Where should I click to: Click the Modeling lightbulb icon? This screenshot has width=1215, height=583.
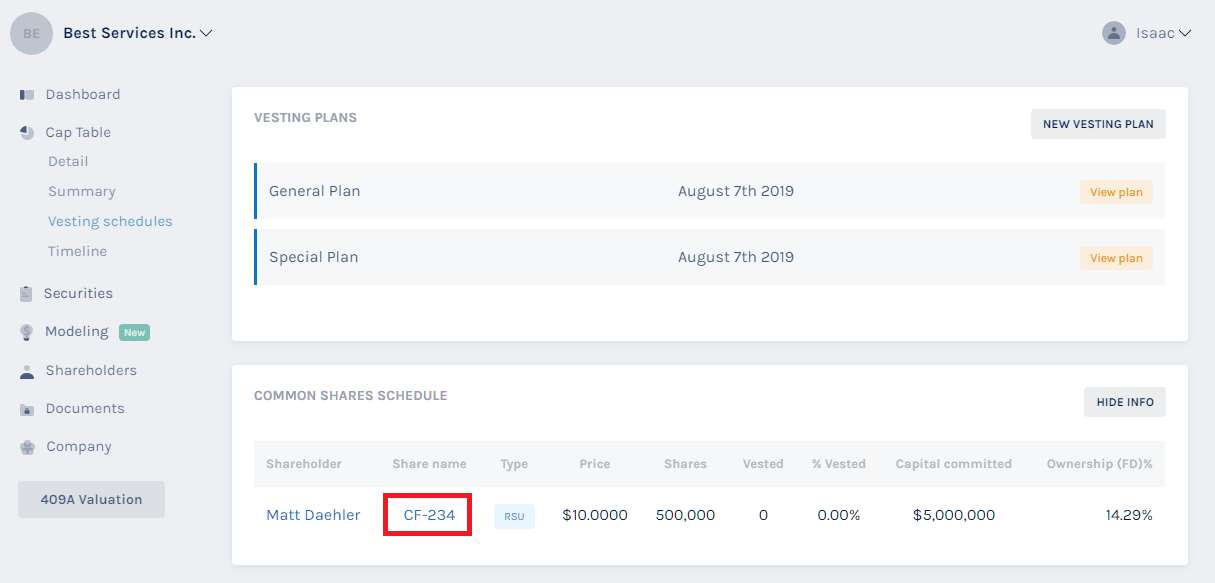click(x=27, y=332)
